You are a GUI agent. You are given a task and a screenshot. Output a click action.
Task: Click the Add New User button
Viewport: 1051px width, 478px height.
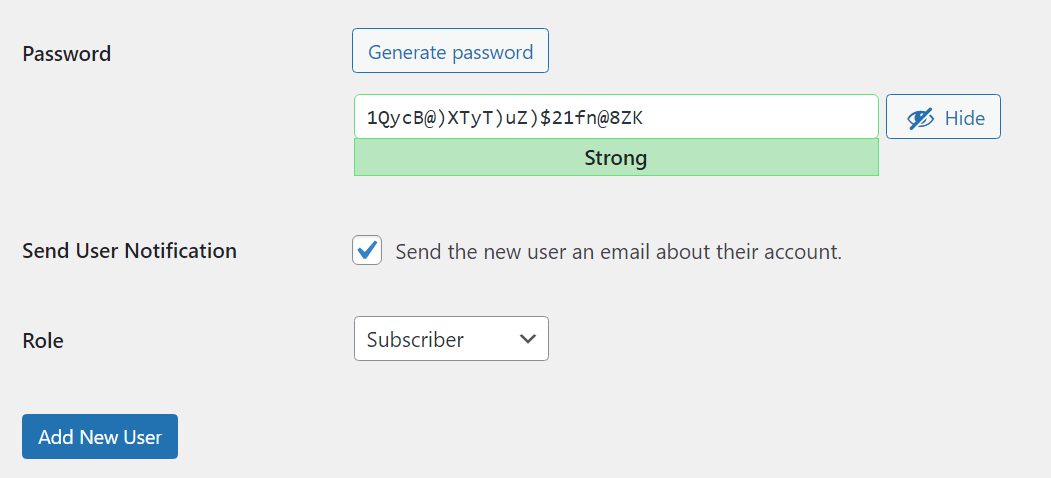tap(100, 436)
